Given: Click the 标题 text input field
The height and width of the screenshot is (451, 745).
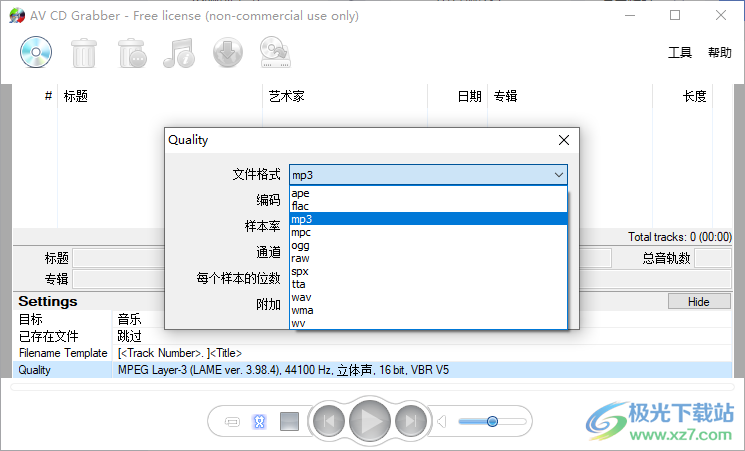Looking at the screenshot, I should pos(118,258).
